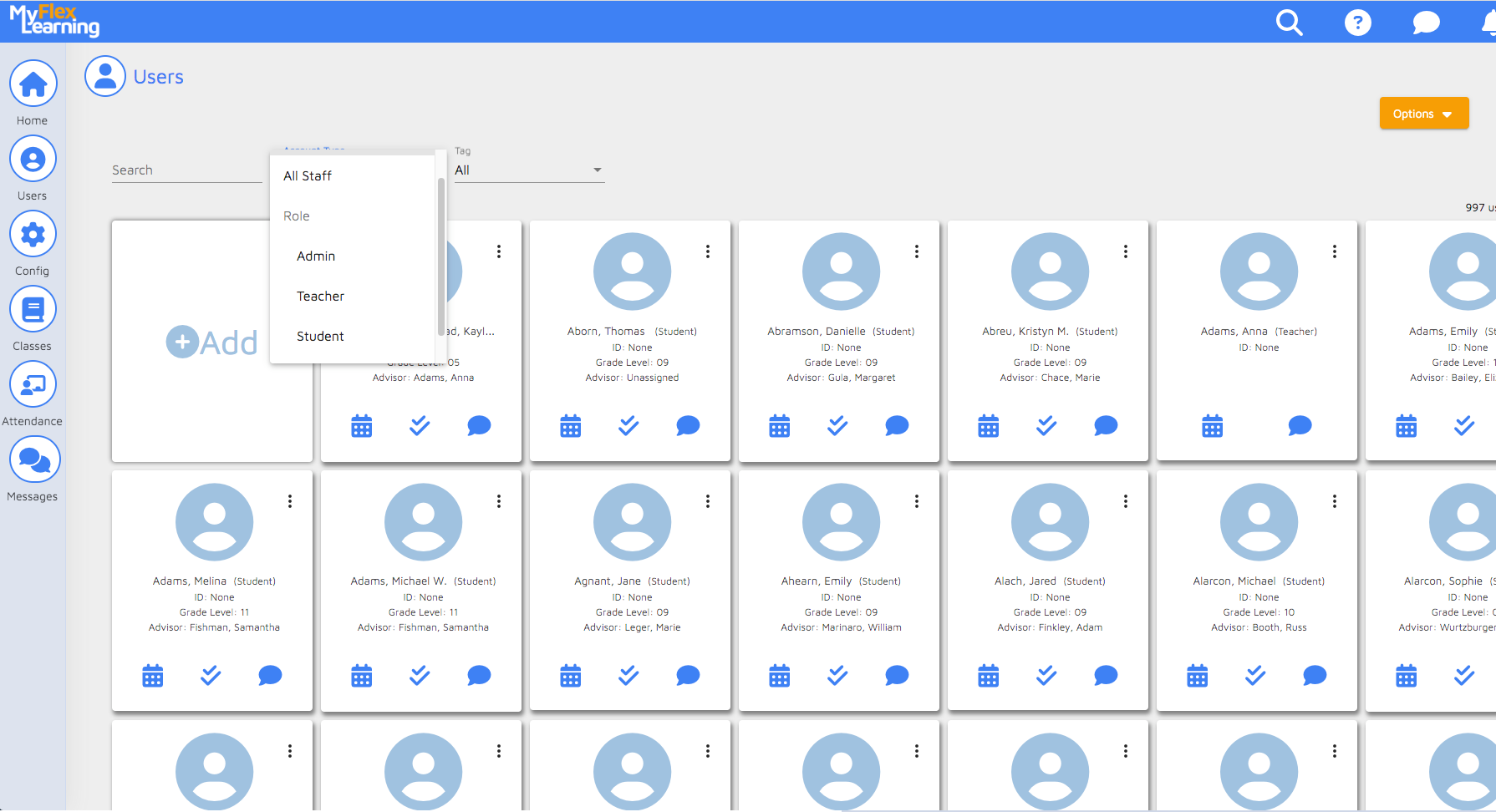Click attendance checkmark for Abramson, Danielle
Screen dimensions: 1496x812
[837, 426]
